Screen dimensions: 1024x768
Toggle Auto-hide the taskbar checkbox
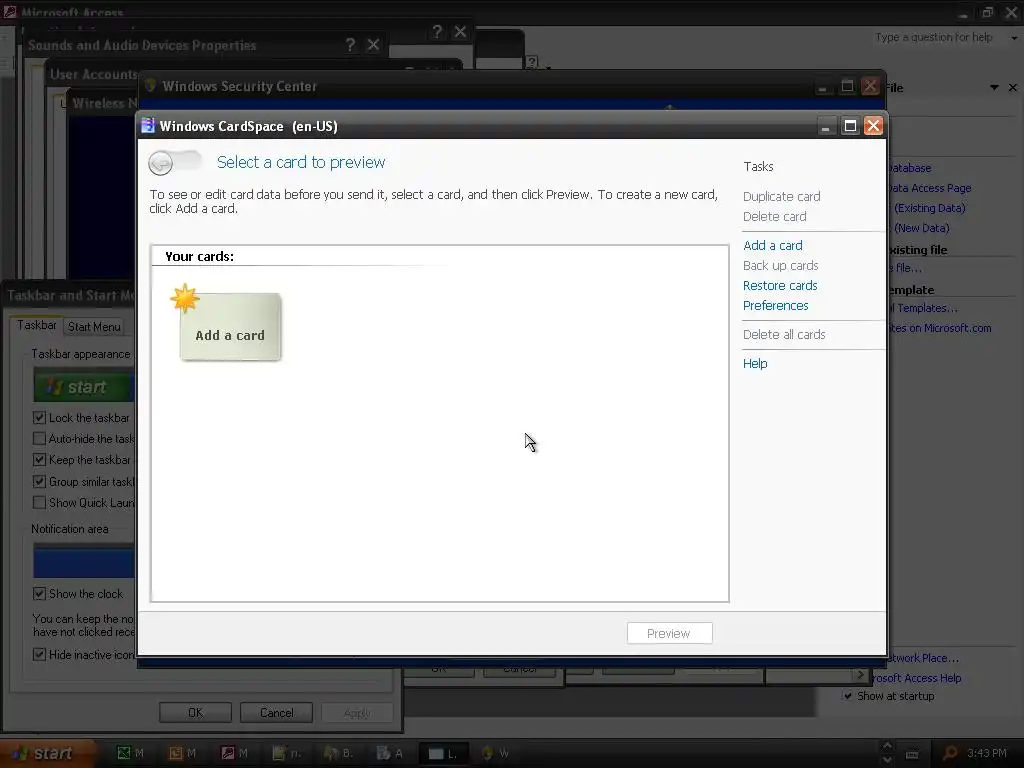[x=39, y=438]
